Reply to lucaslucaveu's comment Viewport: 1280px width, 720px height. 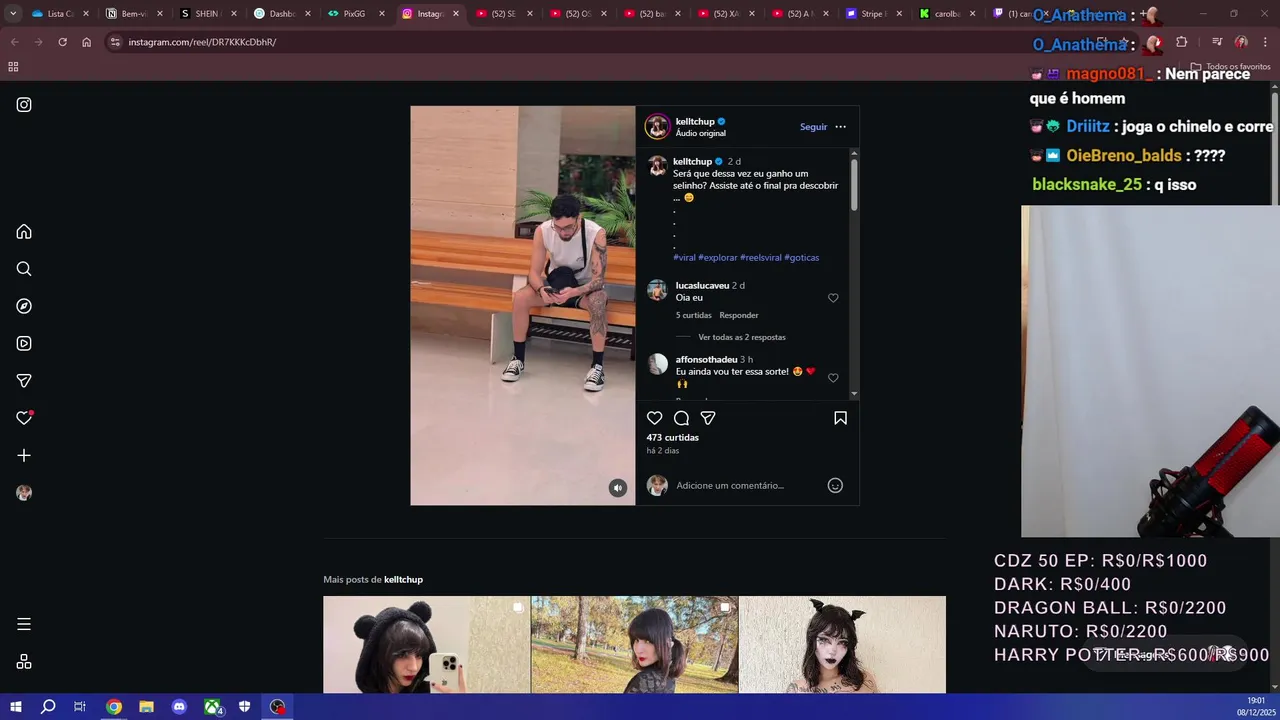tap(739, 315)
